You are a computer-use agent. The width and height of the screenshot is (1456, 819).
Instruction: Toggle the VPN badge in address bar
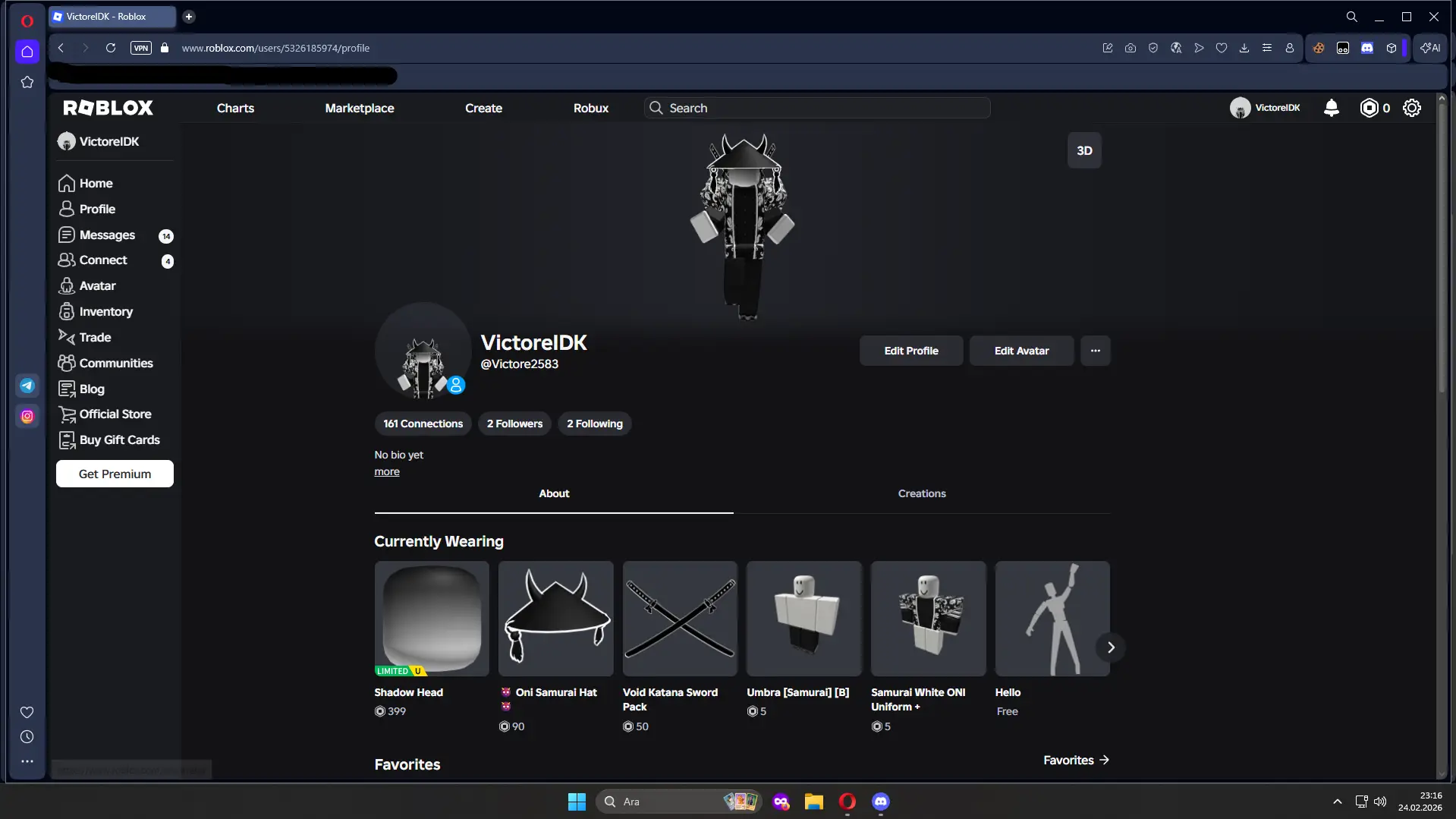(141, 48)
